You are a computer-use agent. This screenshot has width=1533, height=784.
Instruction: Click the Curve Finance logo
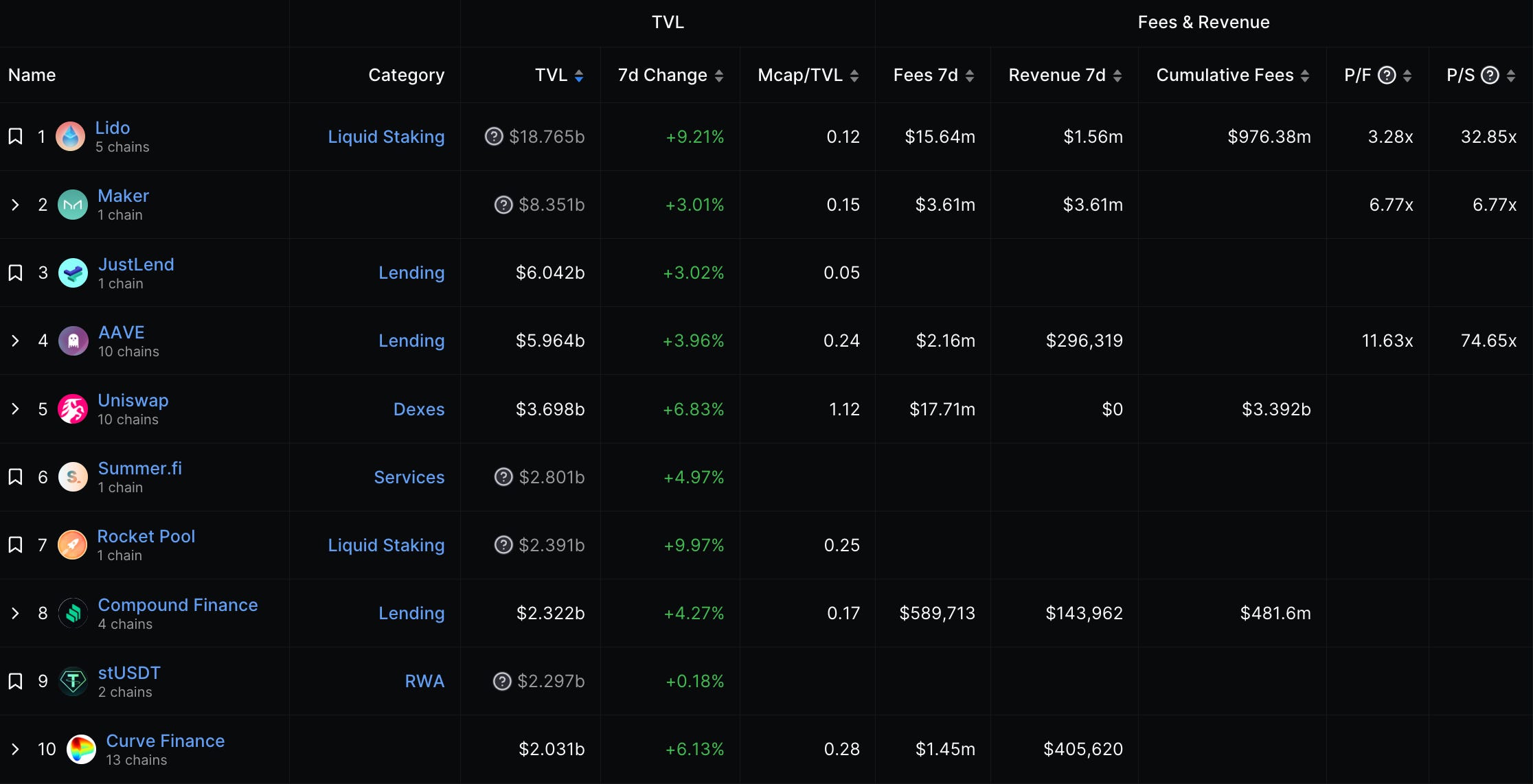tap(81, 750)
